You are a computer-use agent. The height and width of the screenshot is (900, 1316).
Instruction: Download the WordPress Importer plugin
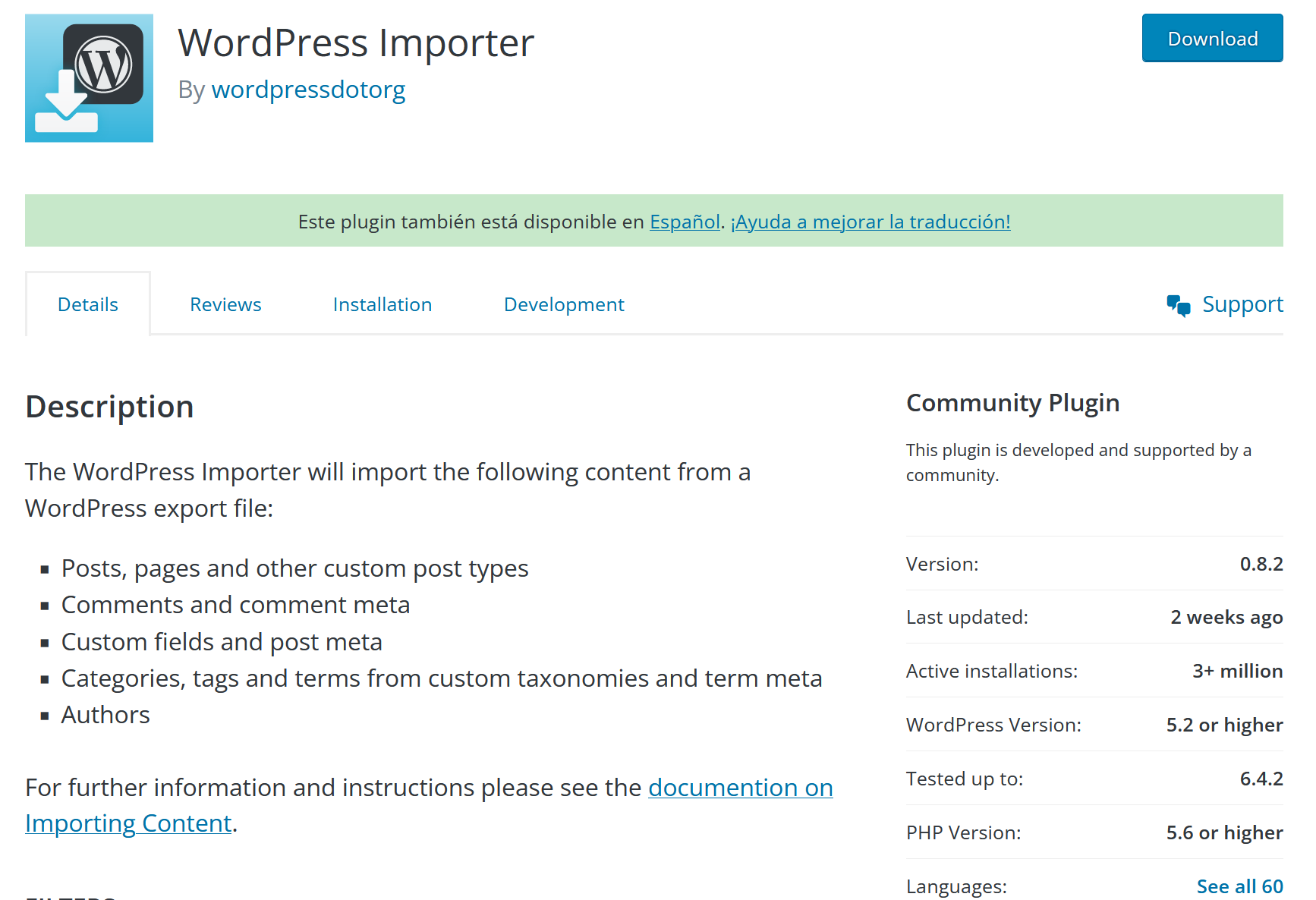coord(1212,39)
